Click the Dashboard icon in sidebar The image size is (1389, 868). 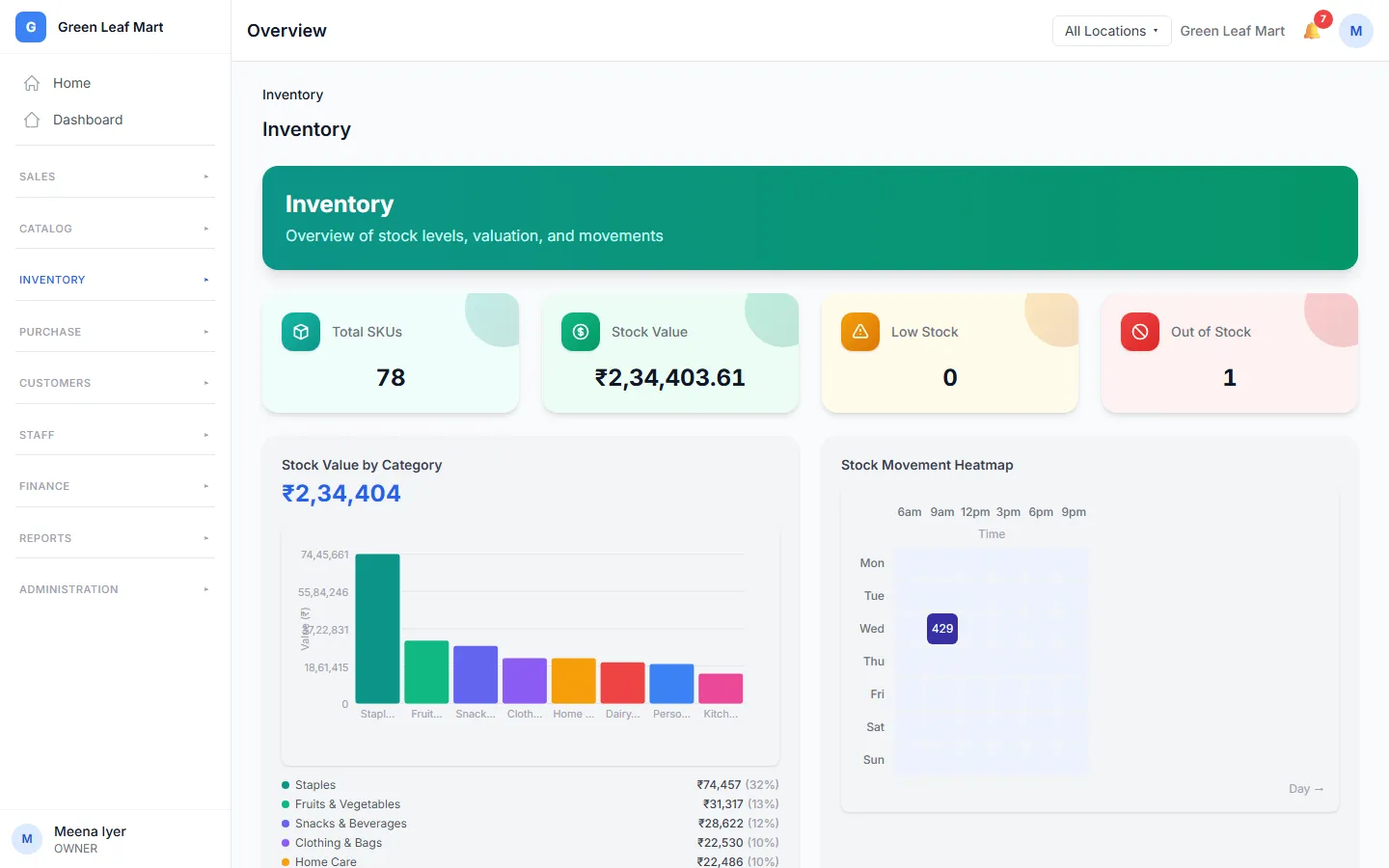click(32, 120)
